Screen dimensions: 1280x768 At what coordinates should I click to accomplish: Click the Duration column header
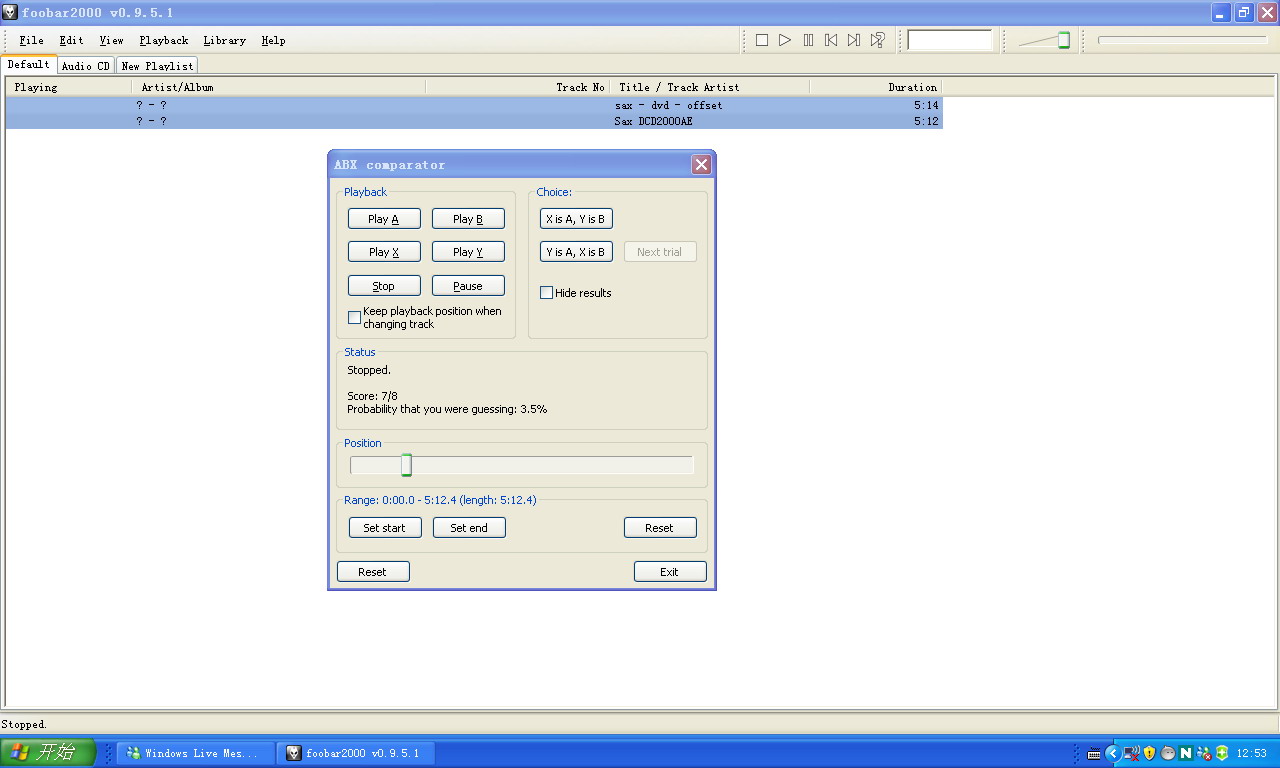tap(876, 87)
